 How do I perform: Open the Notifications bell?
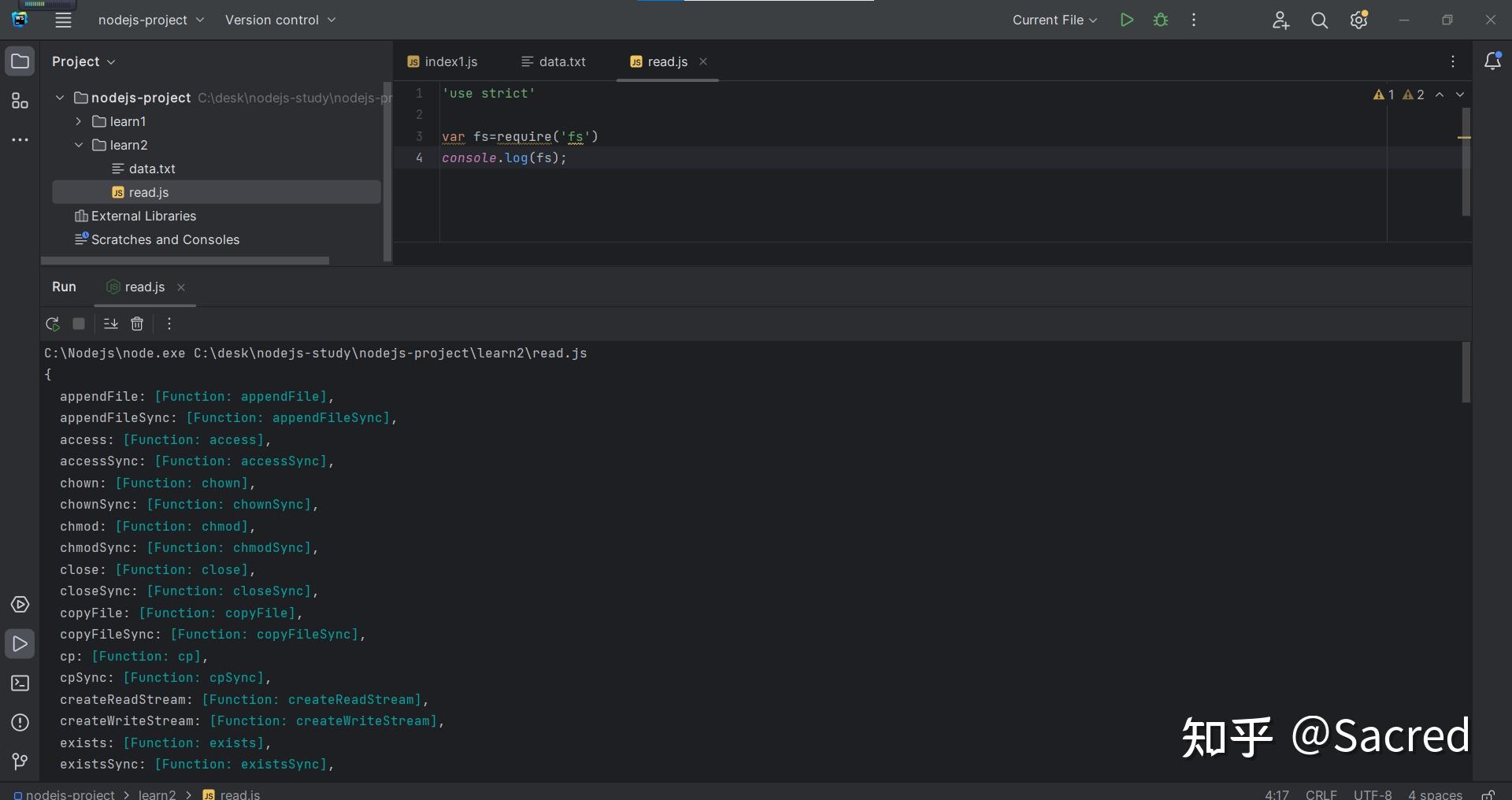coord(1492,61)
